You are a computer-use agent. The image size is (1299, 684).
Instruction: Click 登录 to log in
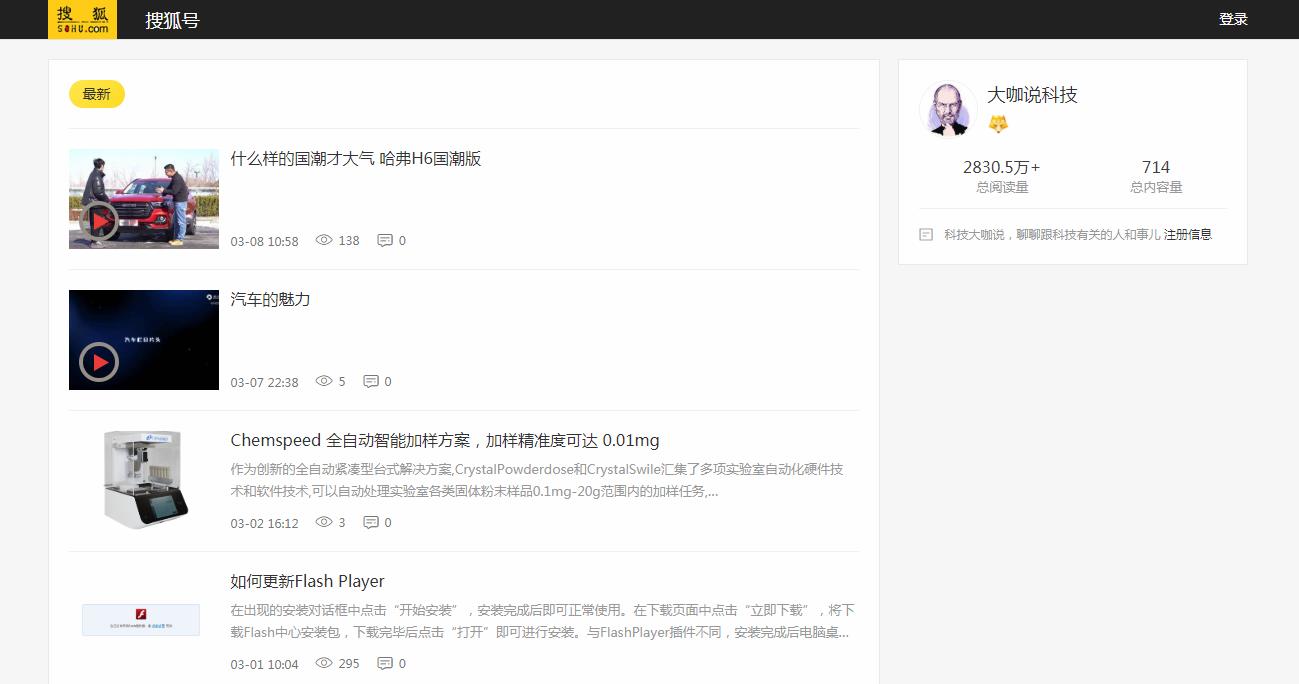click(x=1233, y=19)
